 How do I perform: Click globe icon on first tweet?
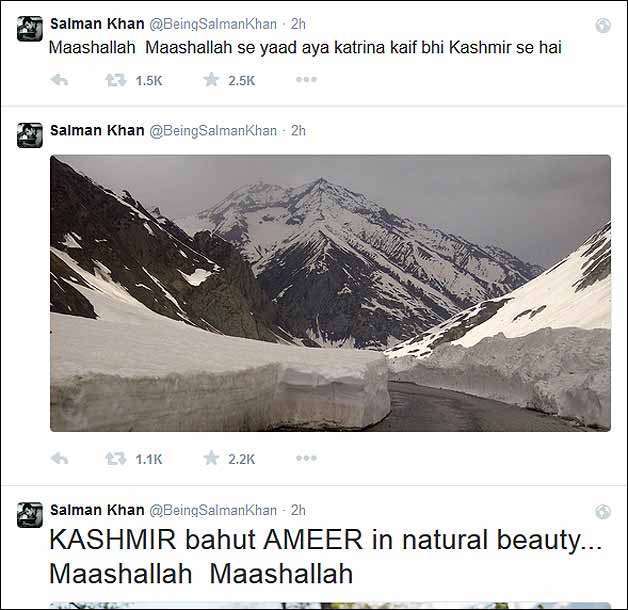[603, 25]
